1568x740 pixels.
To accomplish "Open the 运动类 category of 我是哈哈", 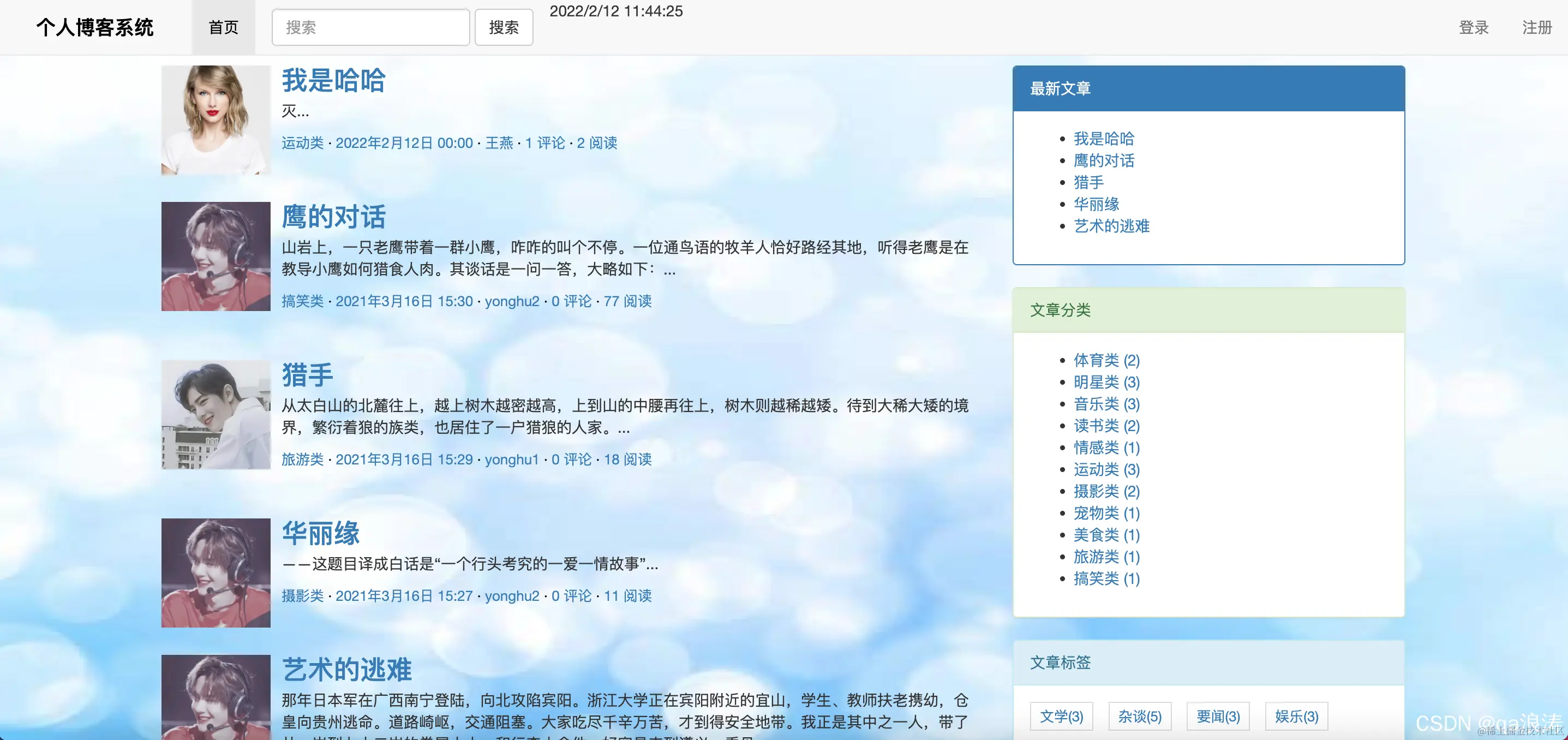I will pyautogui.click(x=302, y=143).
